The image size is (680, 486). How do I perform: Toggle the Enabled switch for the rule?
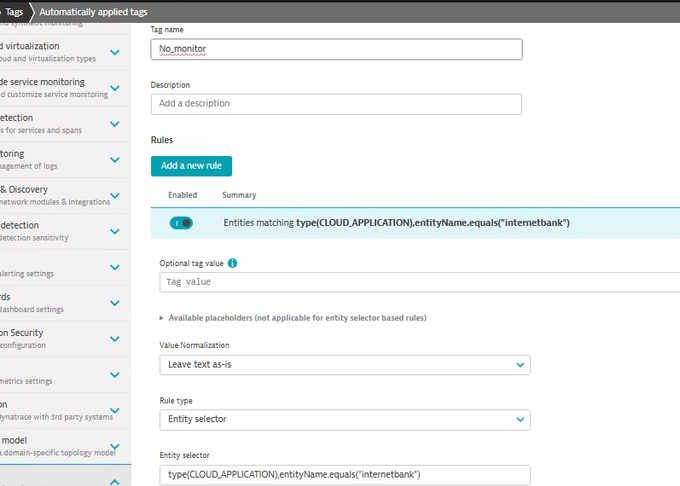pyautogui.click(x=181, y=223)
